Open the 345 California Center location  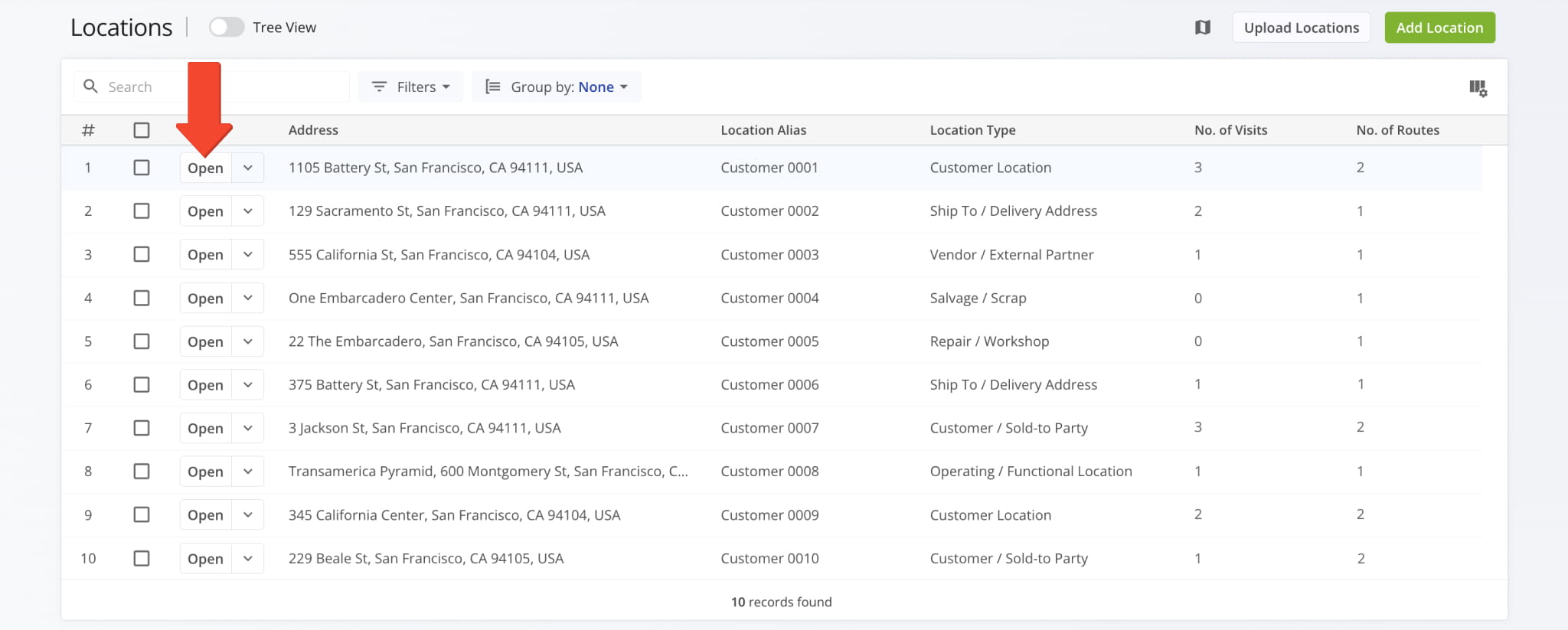coord(205,514)
